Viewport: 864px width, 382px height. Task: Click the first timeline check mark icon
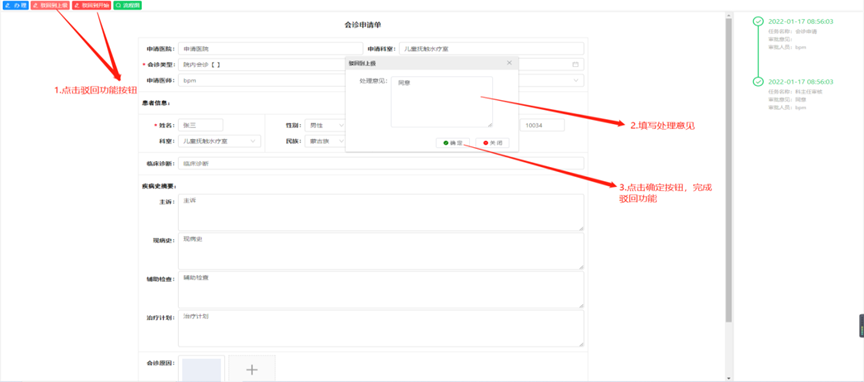pos(758,21)
